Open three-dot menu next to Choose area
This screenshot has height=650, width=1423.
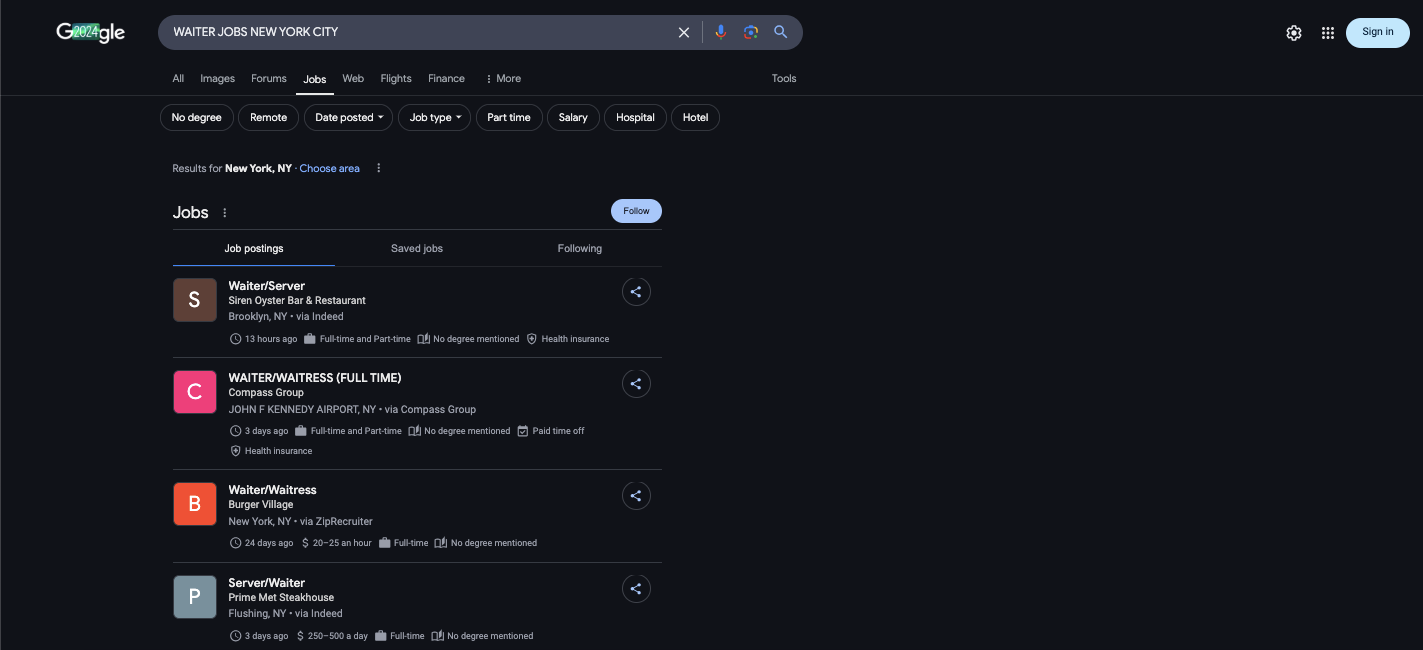(379, 168)
